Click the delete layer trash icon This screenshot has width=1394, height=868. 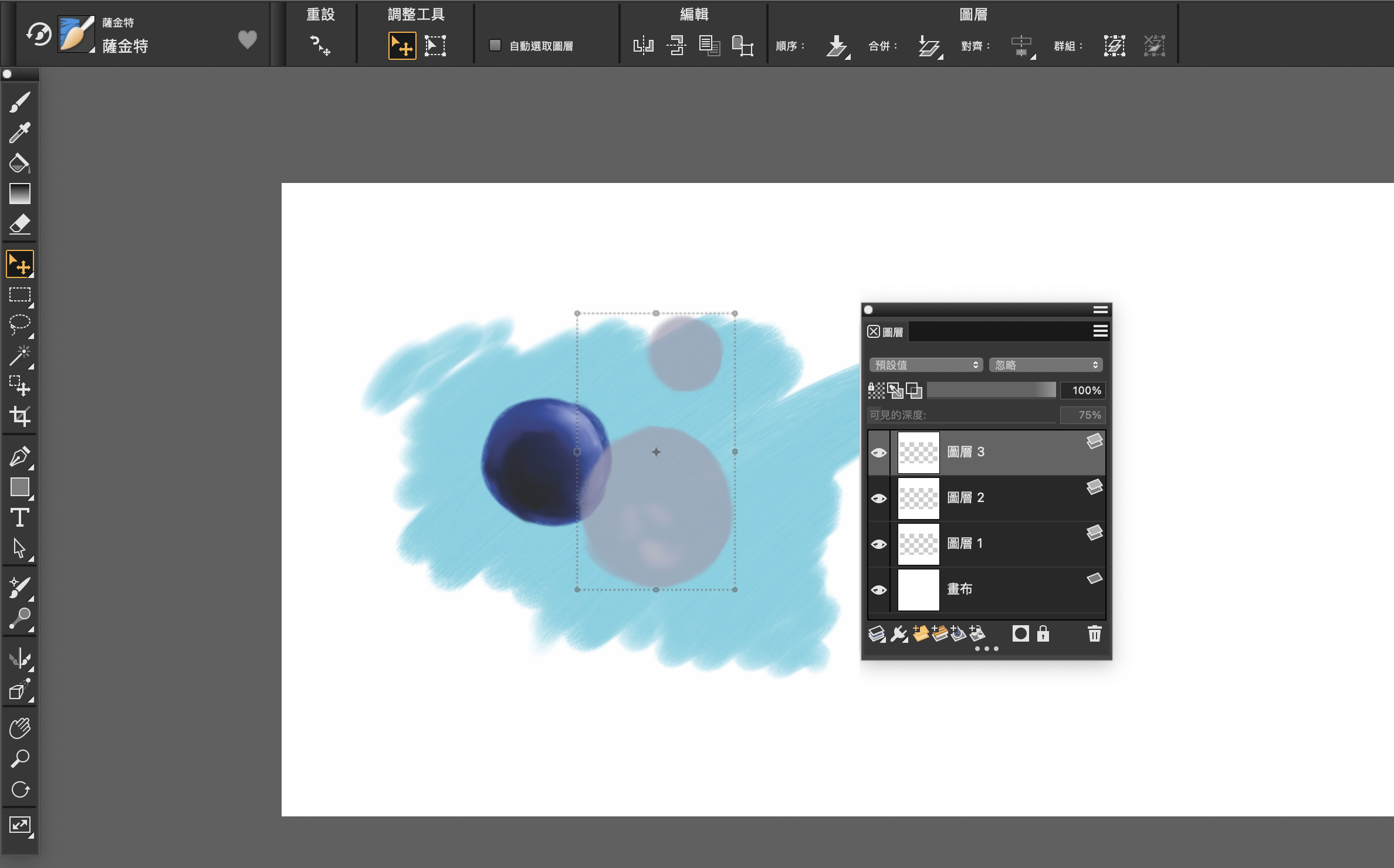(1094, 633)
